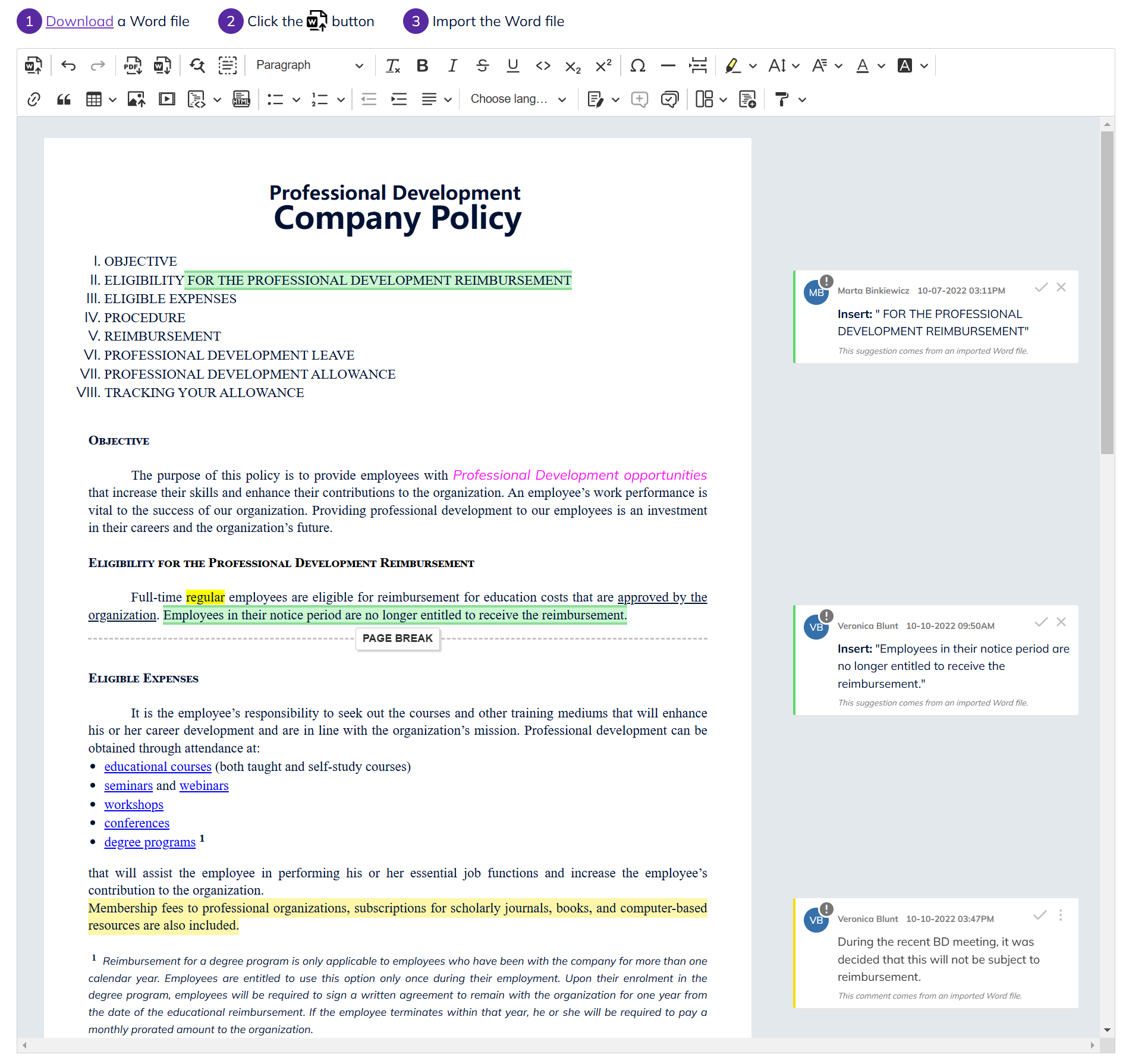1129x1064 pixels.
Task: Toggle Italic formatting
Action: [452, 65]
